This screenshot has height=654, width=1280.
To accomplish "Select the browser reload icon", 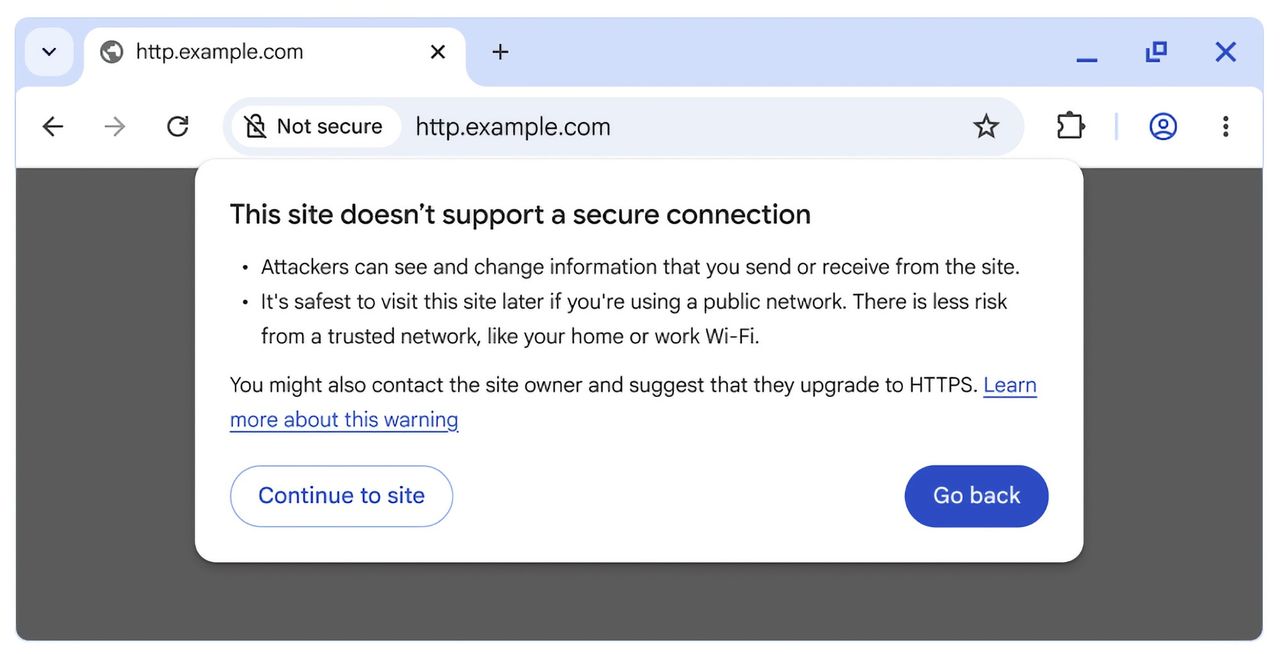I will 177,126.
